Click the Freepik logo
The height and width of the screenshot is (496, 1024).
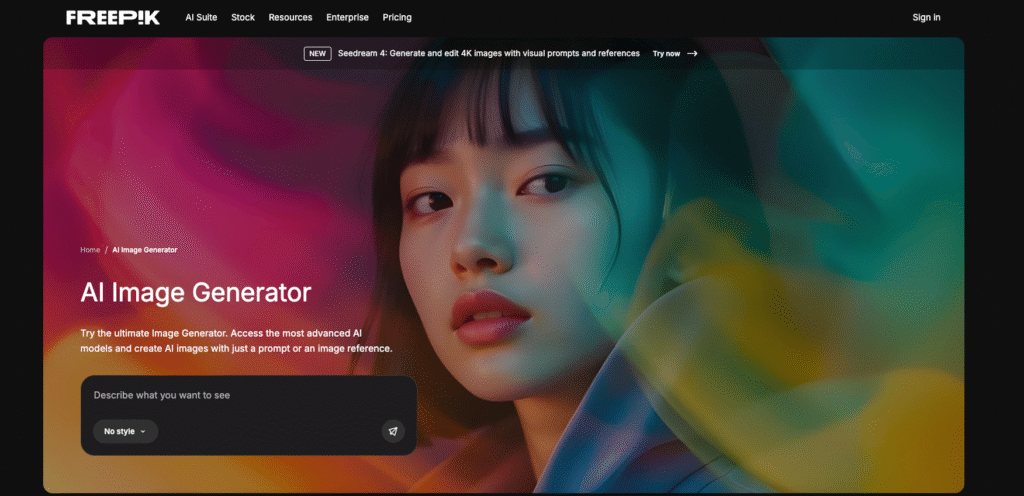tap(112, 17)
